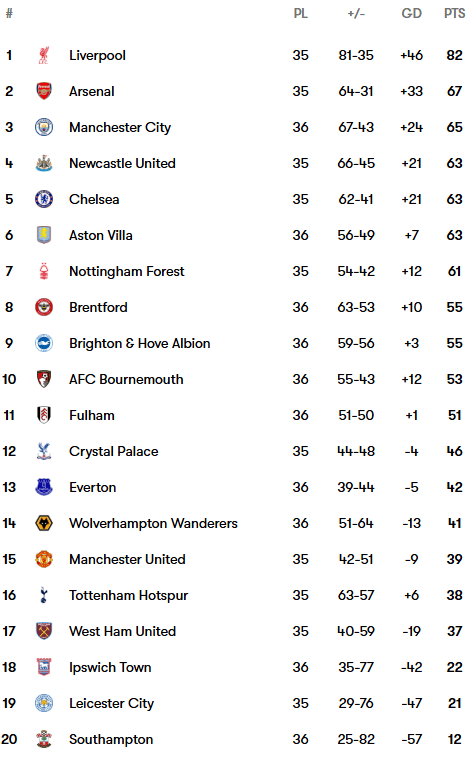476x767 pixels.
Task: Sort table by PTS column header
Action: coord(454,14)
